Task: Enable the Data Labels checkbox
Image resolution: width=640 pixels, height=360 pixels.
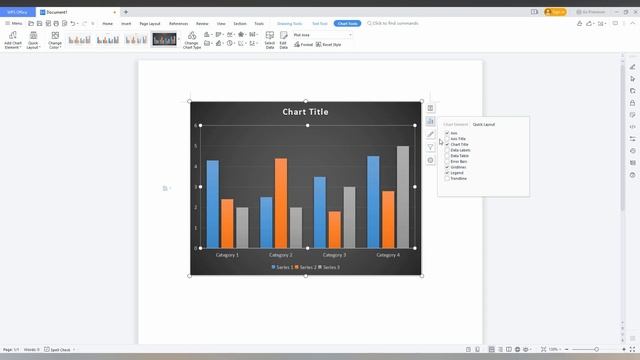Action: [x=447, y=150]
